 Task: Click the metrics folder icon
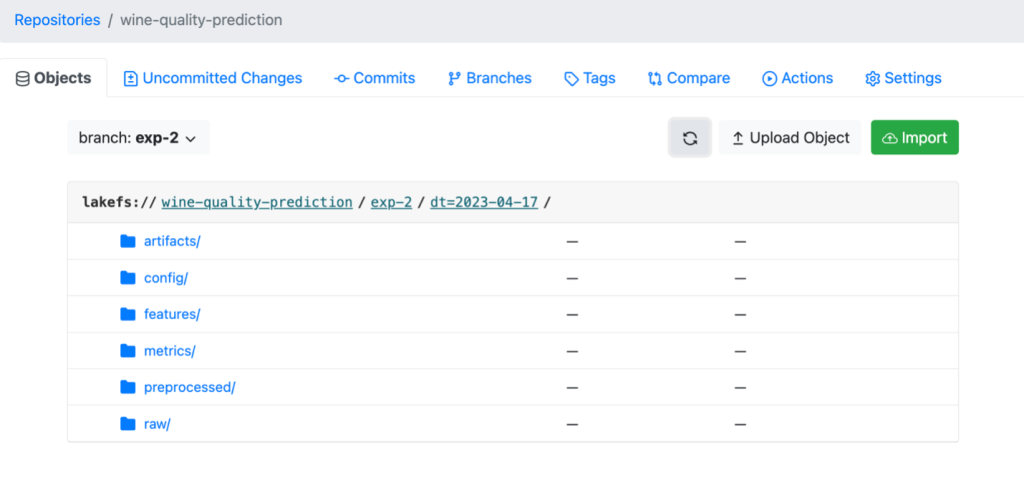pyautogui.click(x=128, y=351)
